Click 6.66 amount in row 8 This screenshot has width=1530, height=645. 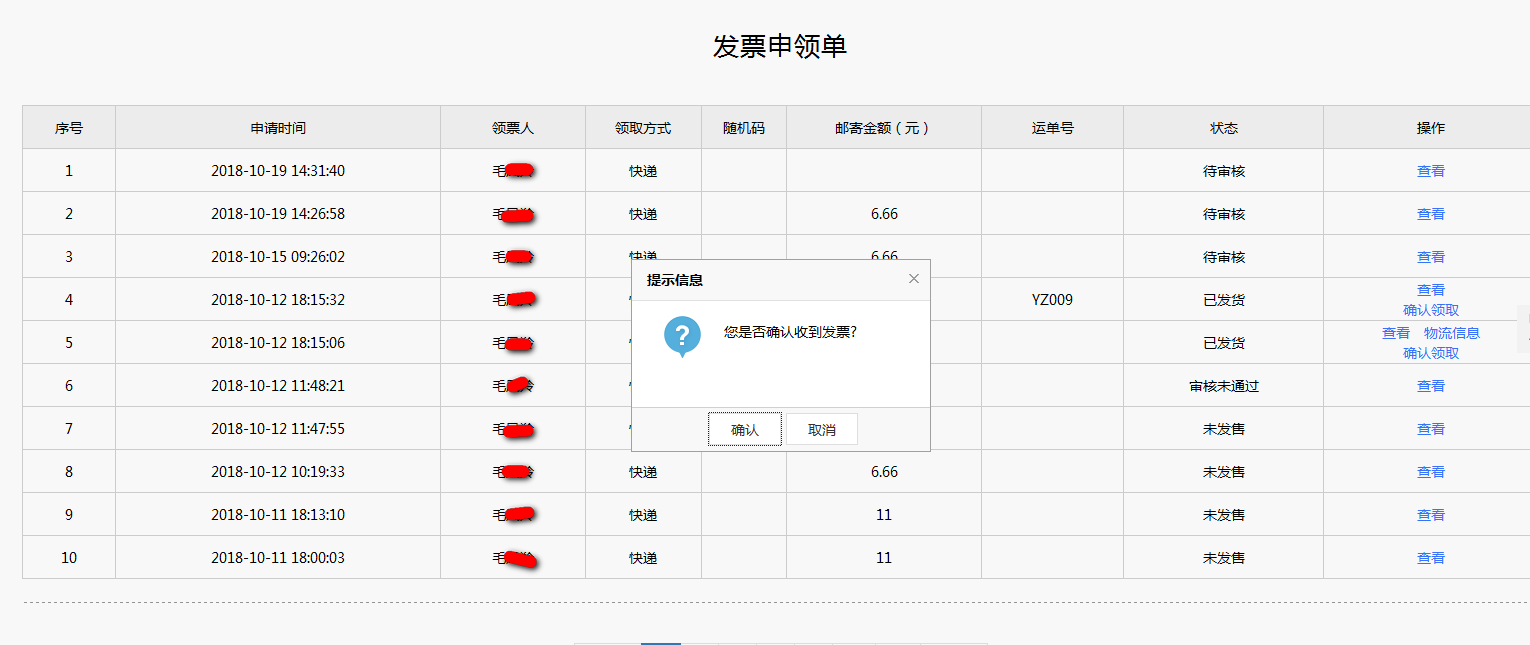[x=884, y=472]
